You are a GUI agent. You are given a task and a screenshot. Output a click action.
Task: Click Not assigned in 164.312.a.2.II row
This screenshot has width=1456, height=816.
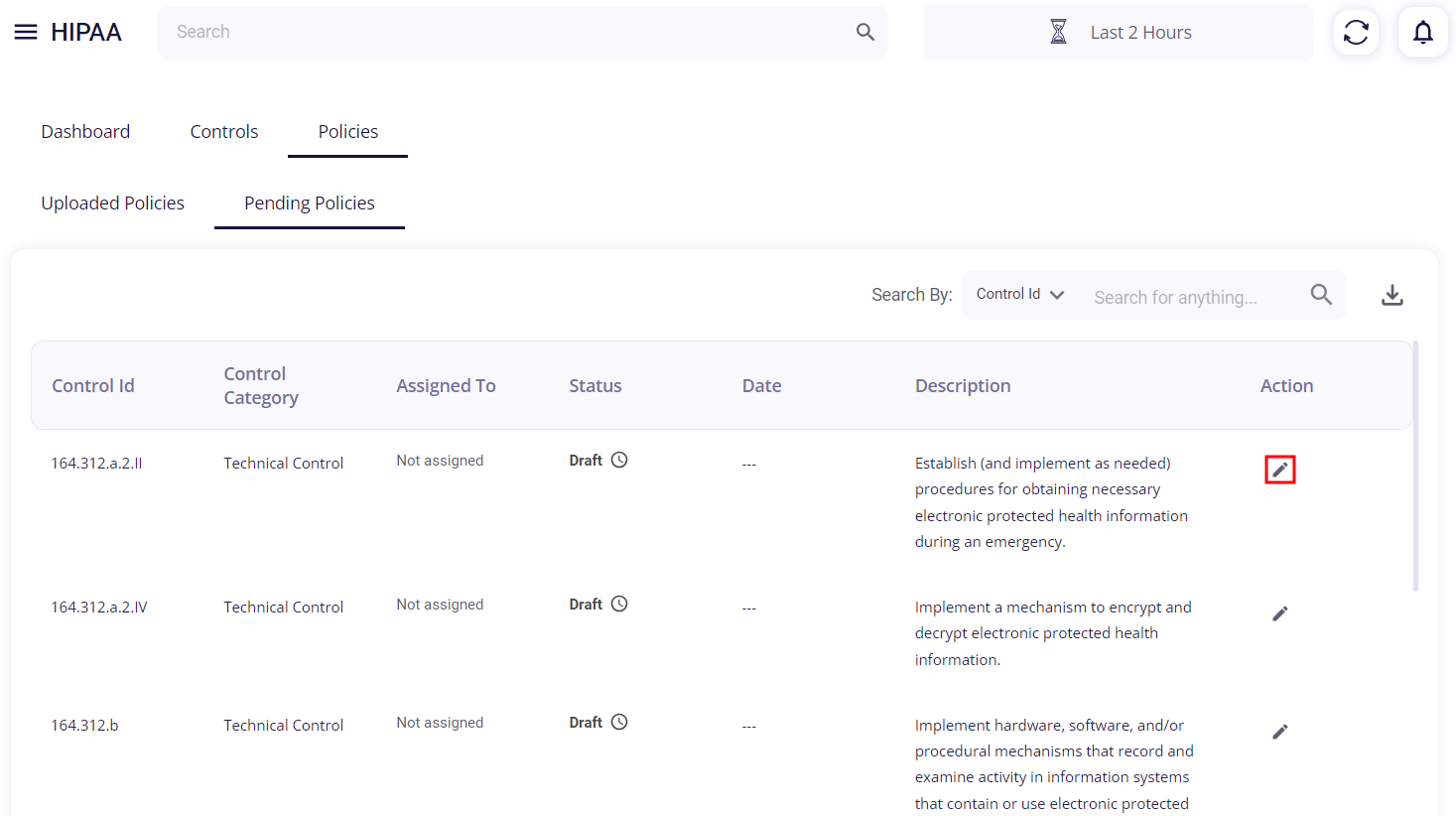tap(440, 461)
